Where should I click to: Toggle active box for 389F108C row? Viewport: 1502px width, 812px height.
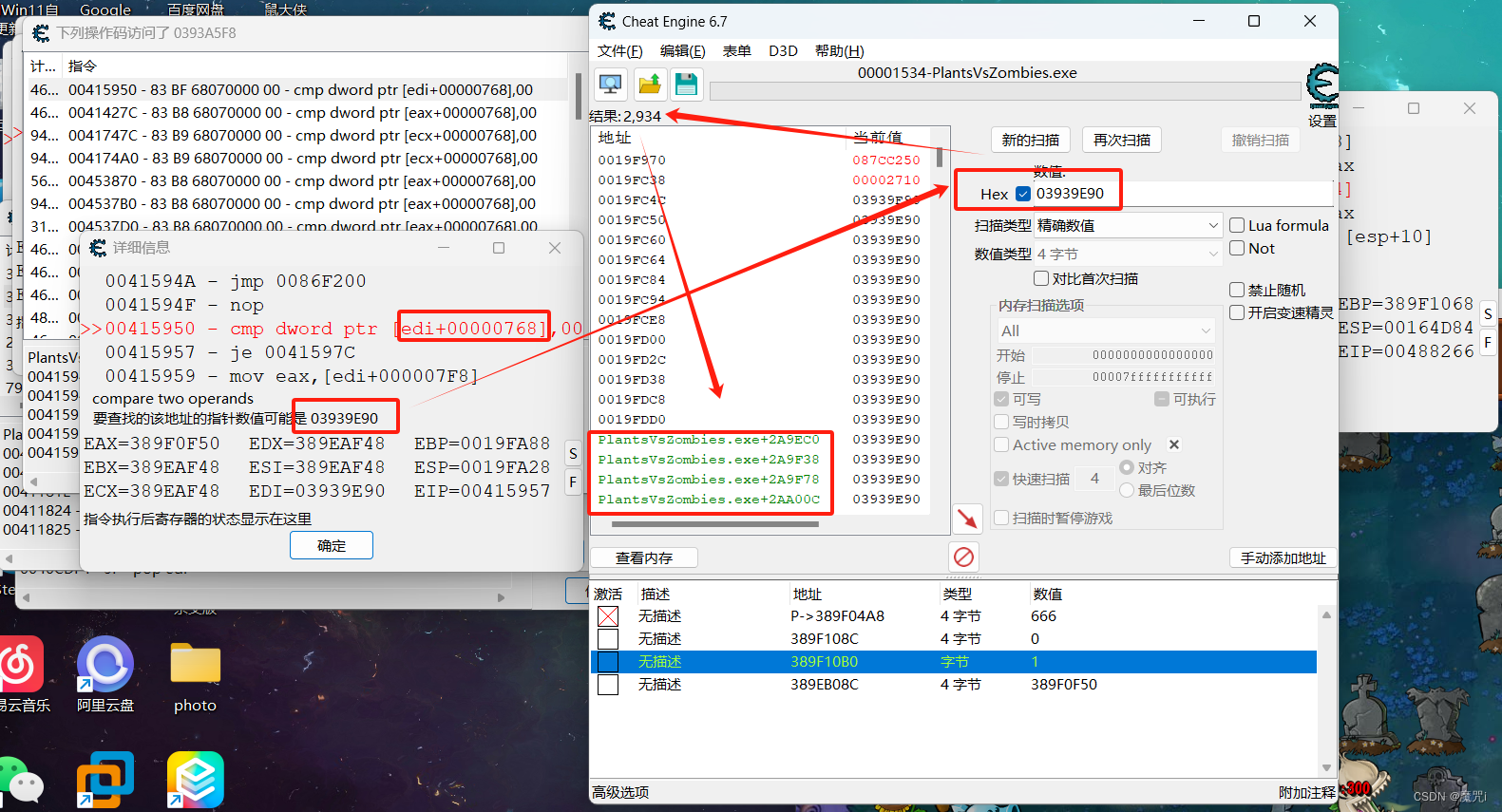608,639
